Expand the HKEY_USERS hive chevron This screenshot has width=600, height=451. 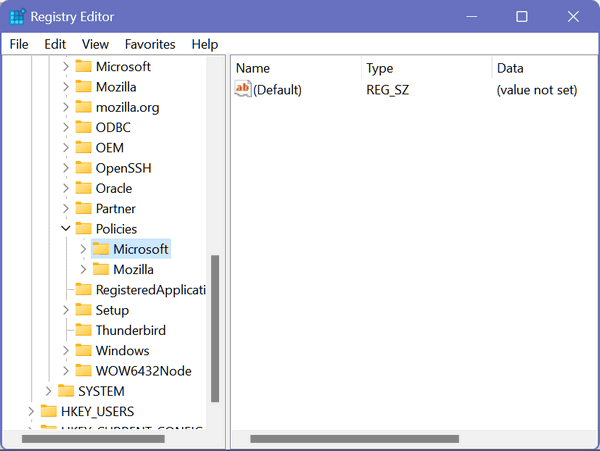pyautogui.click(x=31, y=411)
